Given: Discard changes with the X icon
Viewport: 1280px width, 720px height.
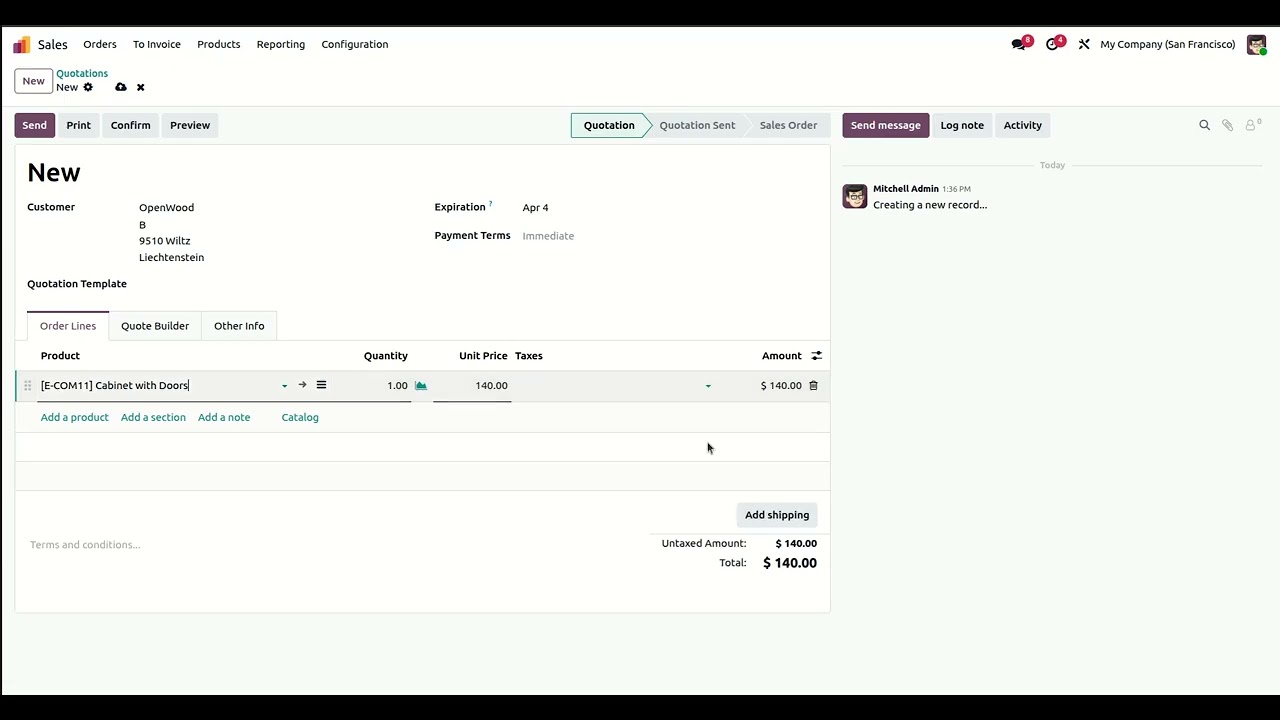Looking at the screenshot, I should click(140, 87).
